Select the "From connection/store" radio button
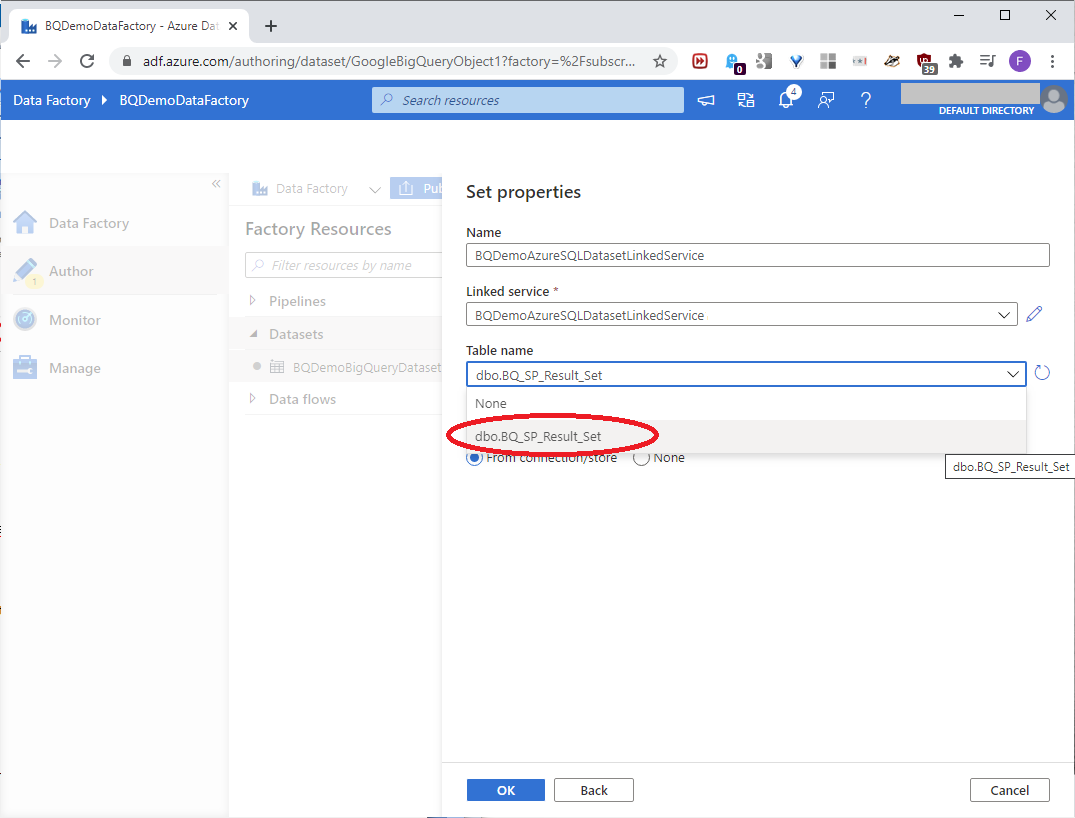 (475, 458)
